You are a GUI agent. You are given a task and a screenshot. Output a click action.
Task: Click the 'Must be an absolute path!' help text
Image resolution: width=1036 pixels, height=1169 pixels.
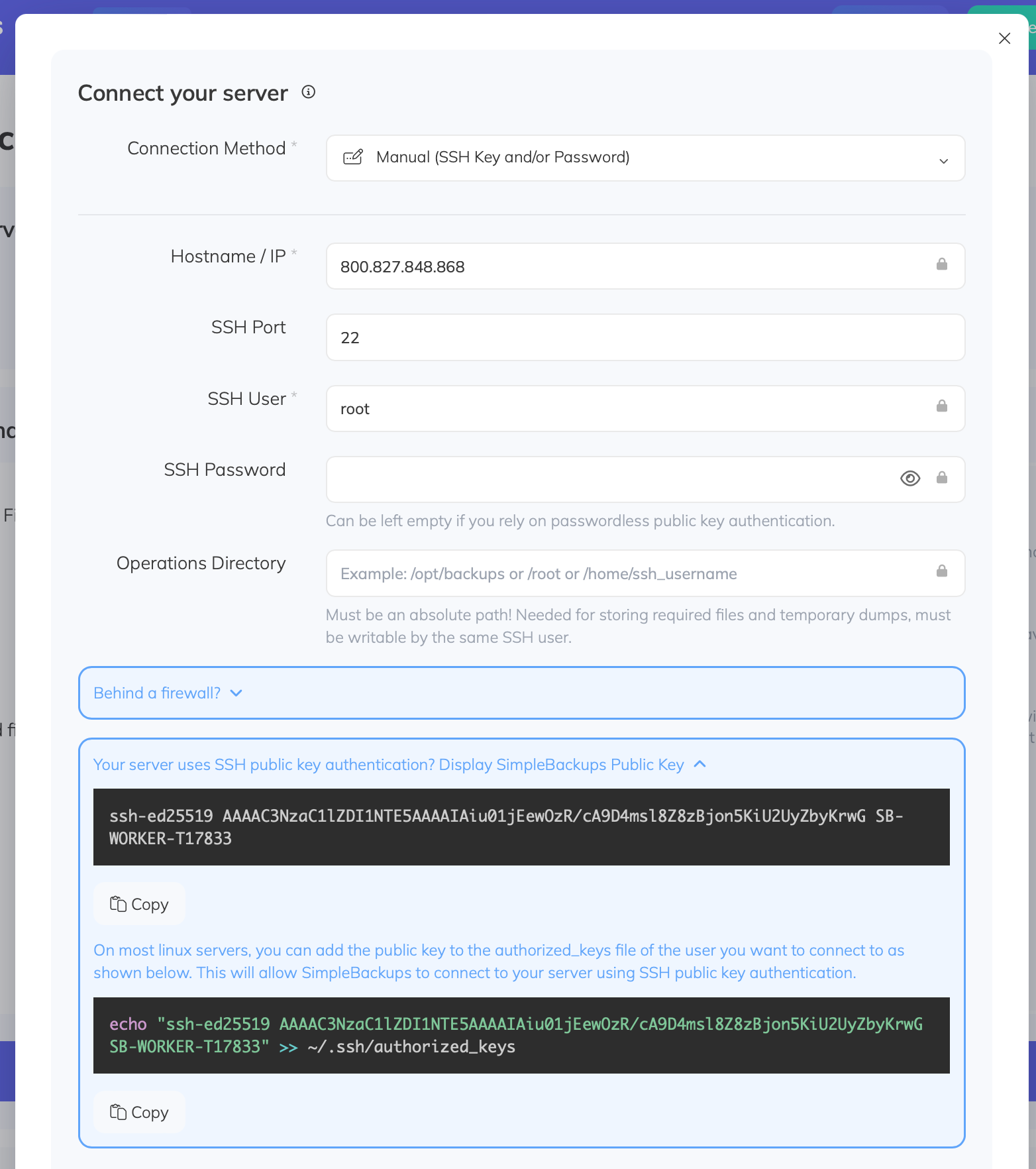tap(638, 626)
